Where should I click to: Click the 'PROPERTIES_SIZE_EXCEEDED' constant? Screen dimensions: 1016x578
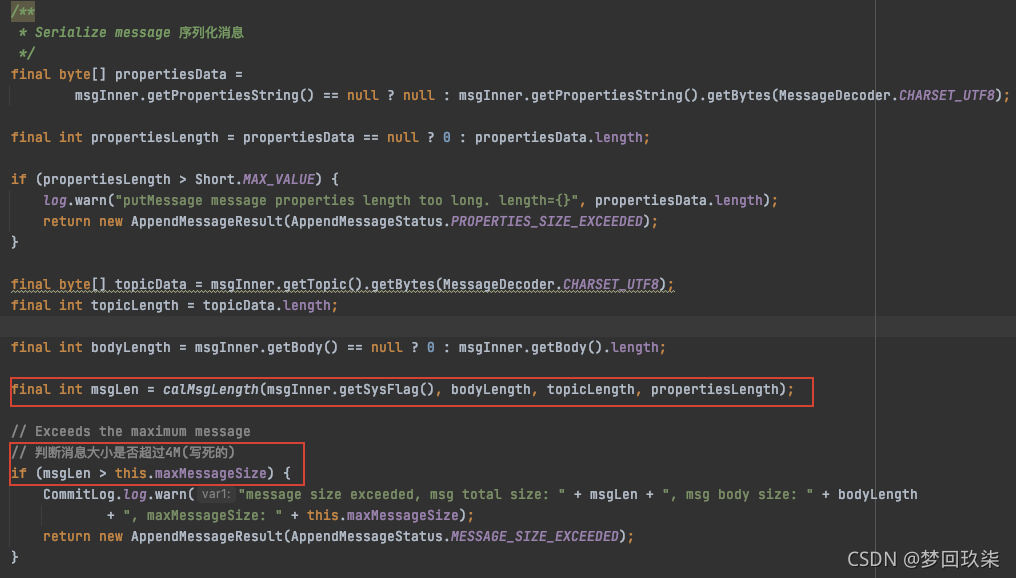point(546,222)
